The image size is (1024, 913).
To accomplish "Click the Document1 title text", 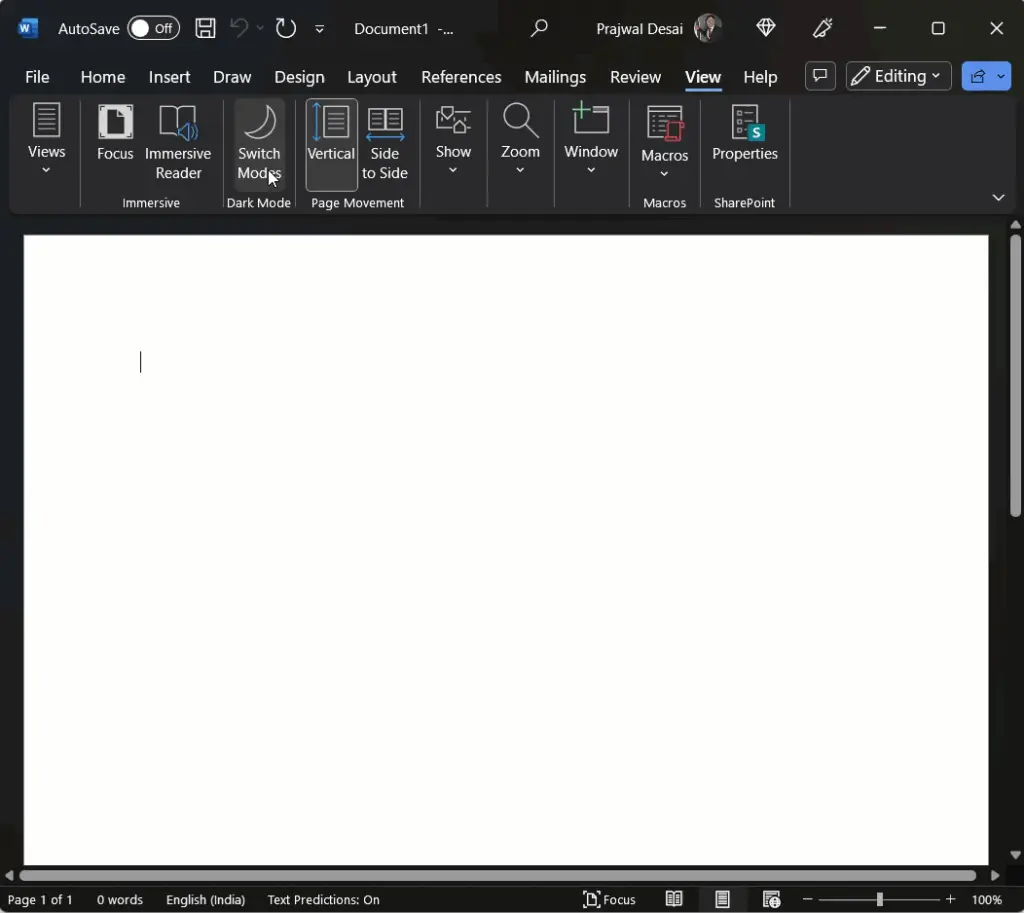I will pyautogui.click(x=391, y=29).
